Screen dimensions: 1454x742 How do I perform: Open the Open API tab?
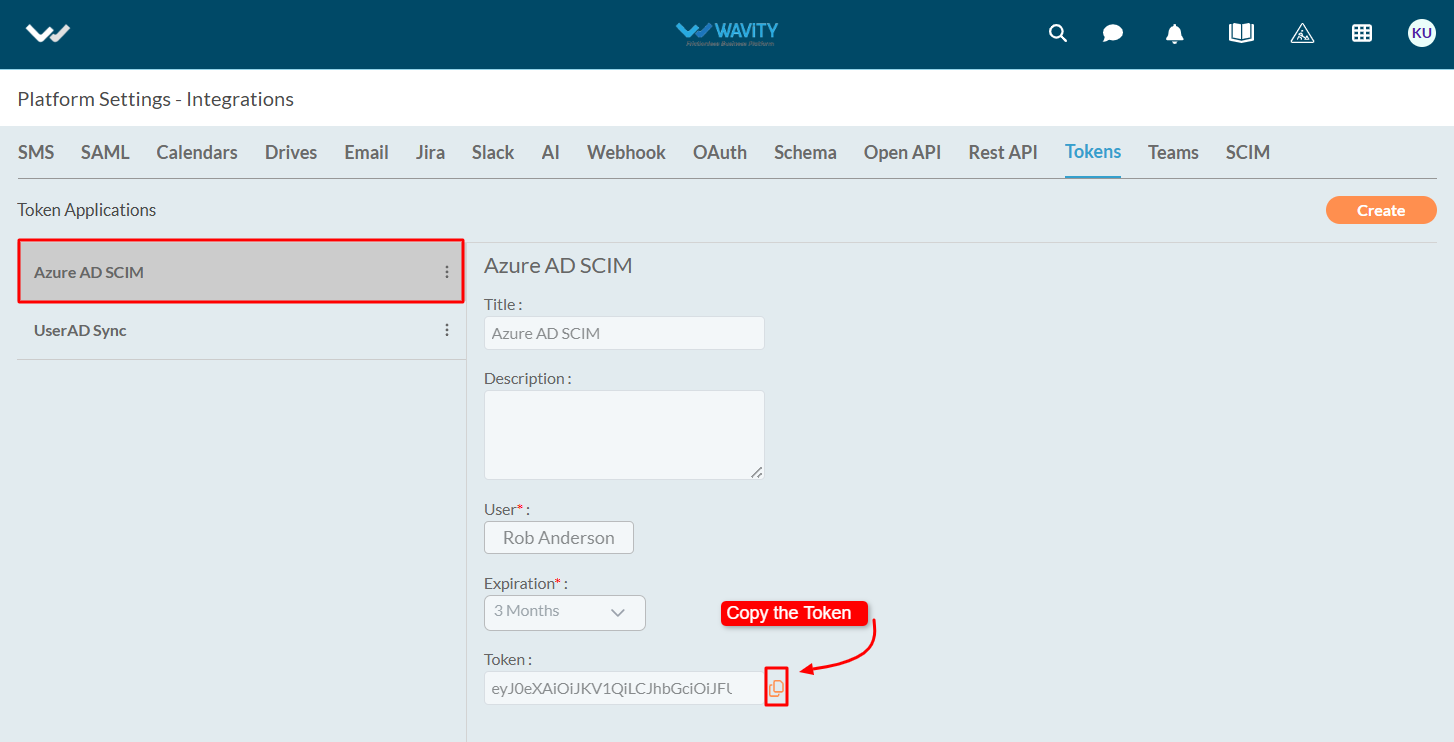pyautogui.click(x=903, y=152)
